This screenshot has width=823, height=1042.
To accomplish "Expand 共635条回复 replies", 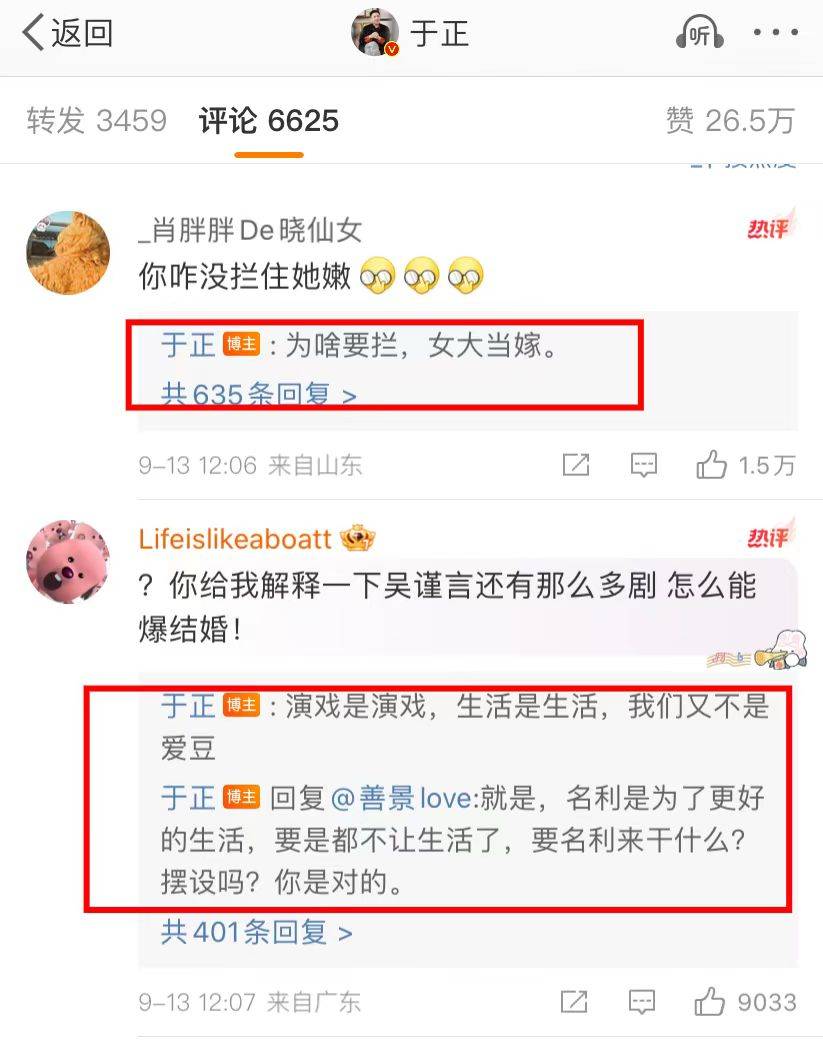I will coord(259,395).
